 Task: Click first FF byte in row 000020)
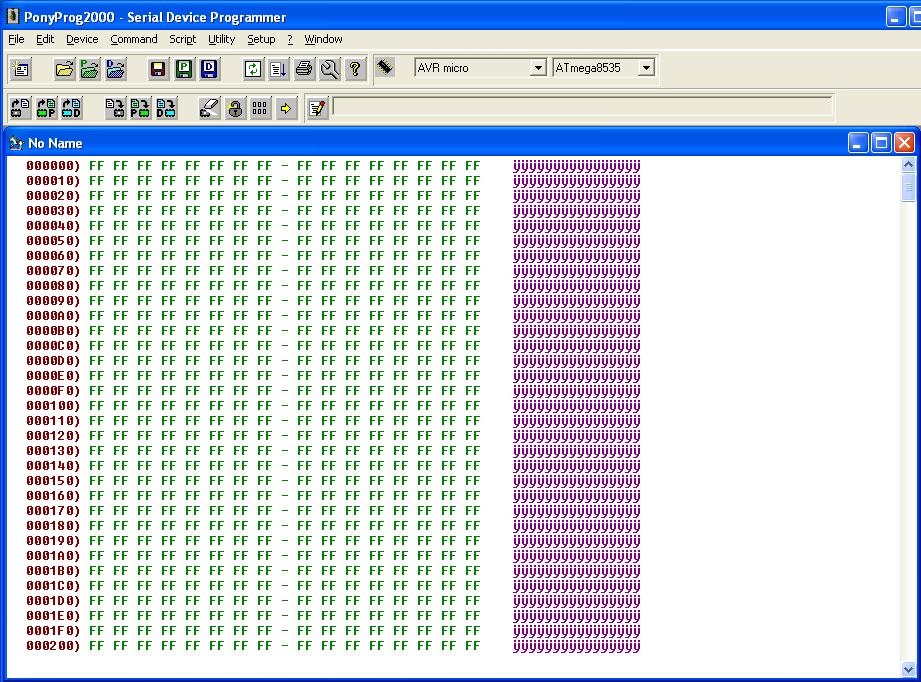tap(96, 196)
